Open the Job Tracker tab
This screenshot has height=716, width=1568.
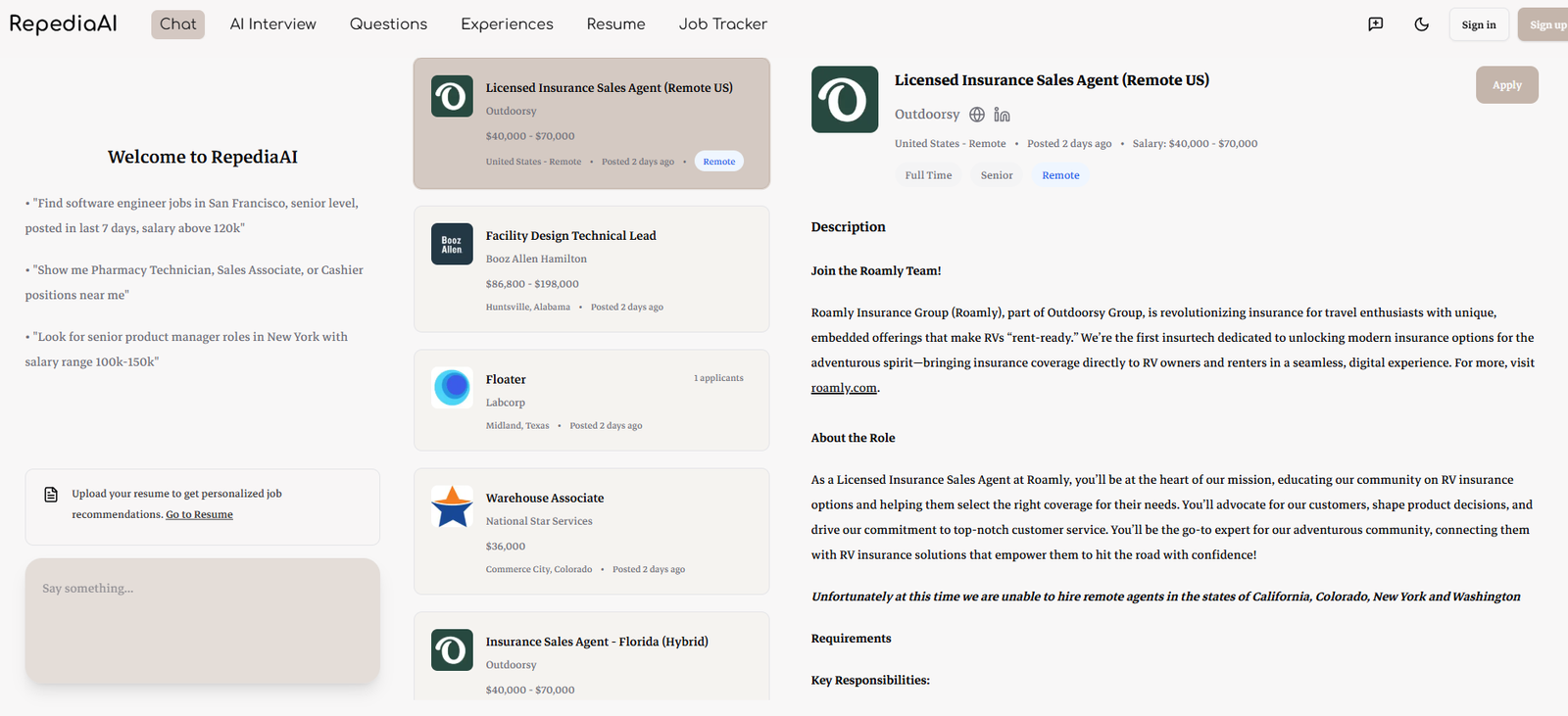click(722, 24)
